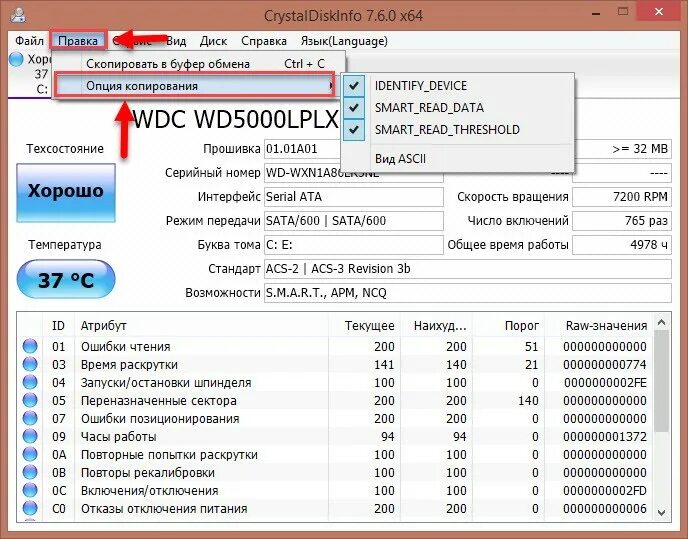This screenshot has height=539, width=688.
Task: Select Переназначенные сектора attribute name
Action: pyautogui.click(x=159, y=401)
